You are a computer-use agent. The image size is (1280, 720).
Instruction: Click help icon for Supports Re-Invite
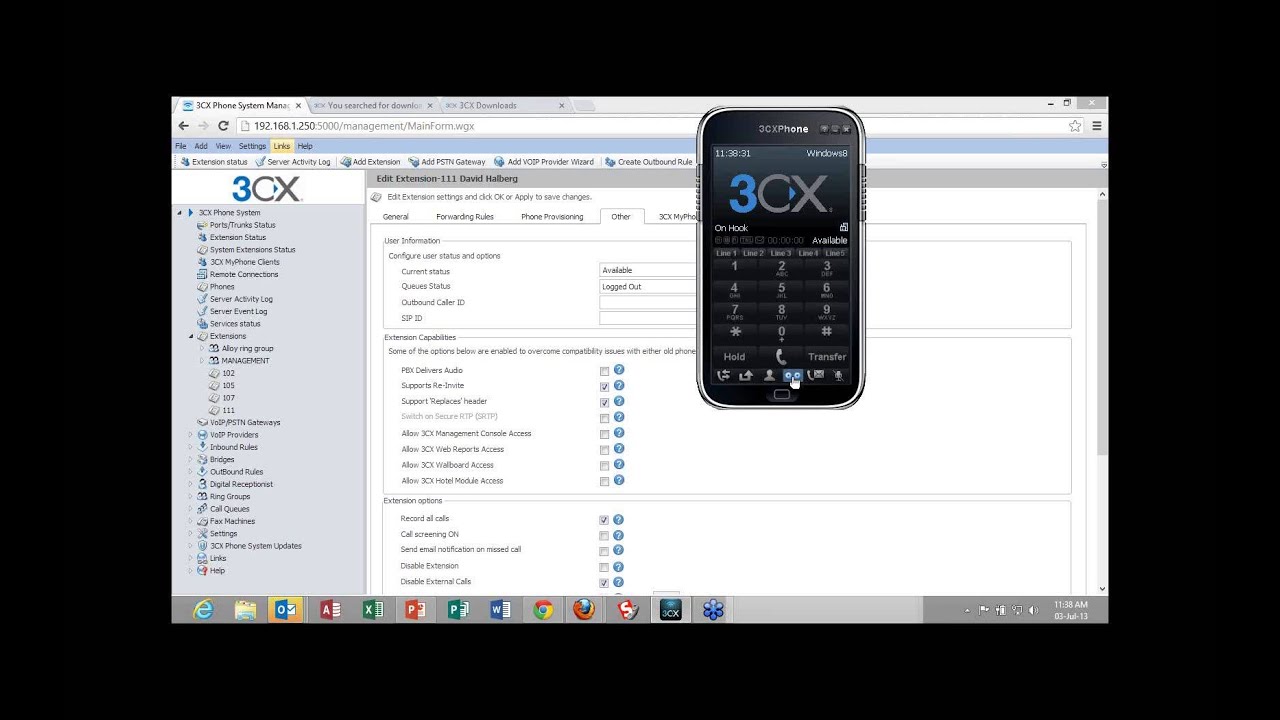coord(619,385)
